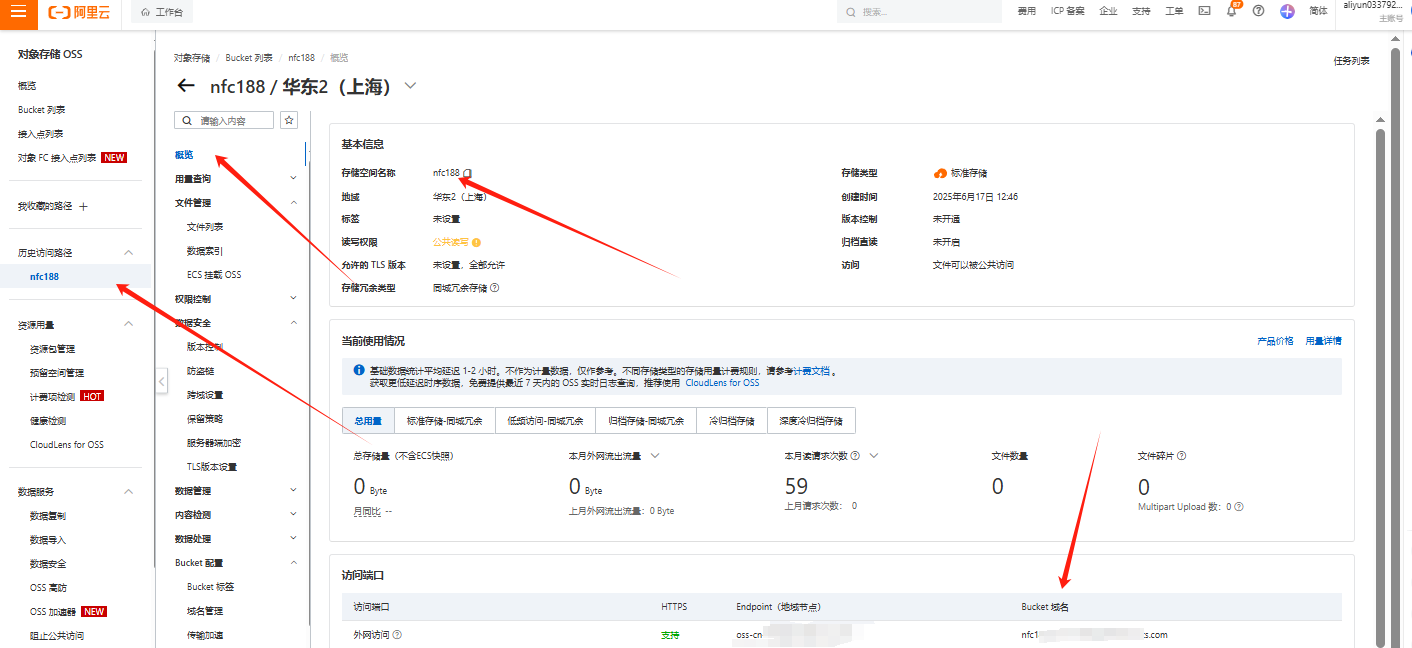
Task: Open the 本月外网流出流量 dropdown
Action: [x=655, y=456]
